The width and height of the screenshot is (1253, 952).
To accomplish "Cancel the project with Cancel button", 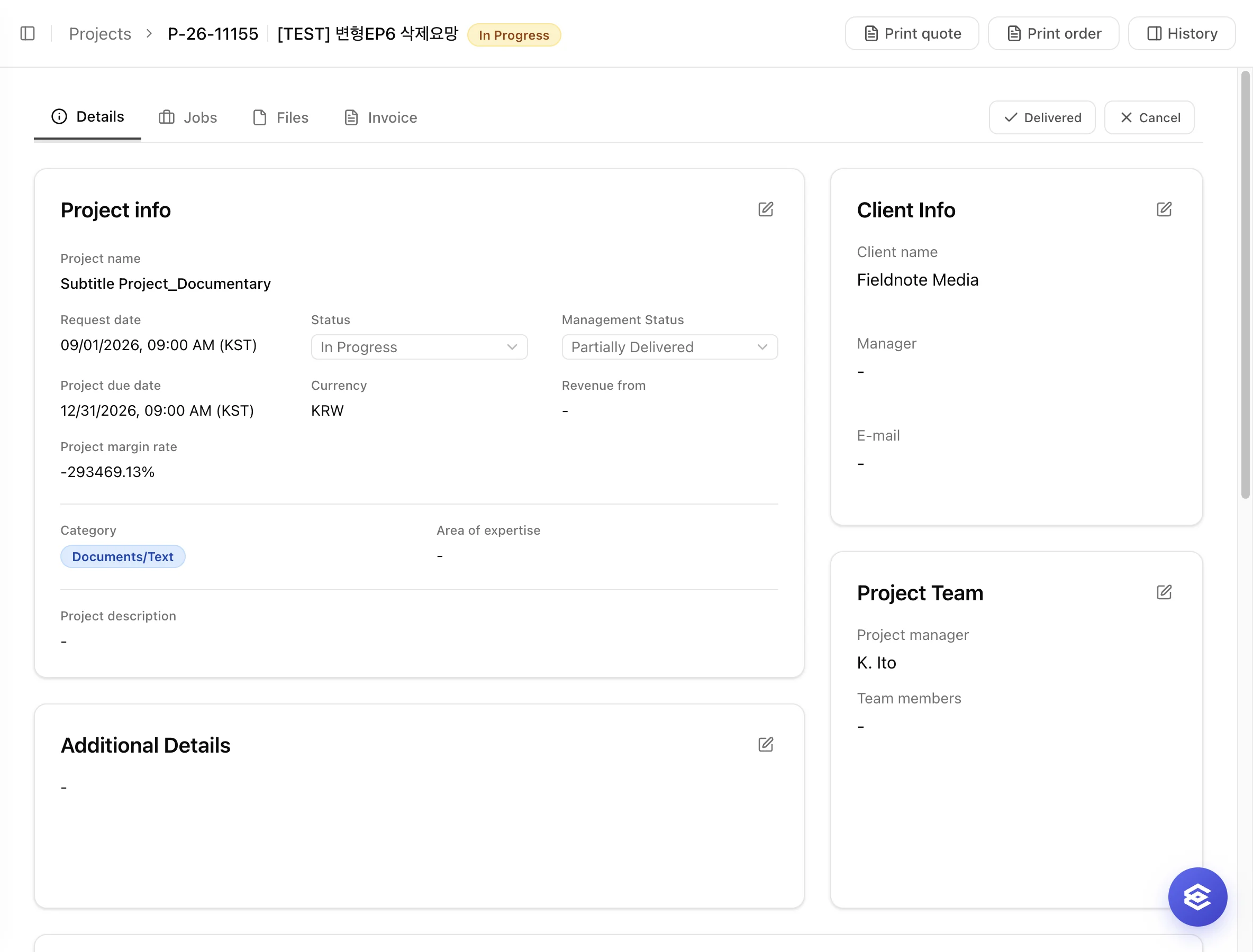I will 1149,117.
